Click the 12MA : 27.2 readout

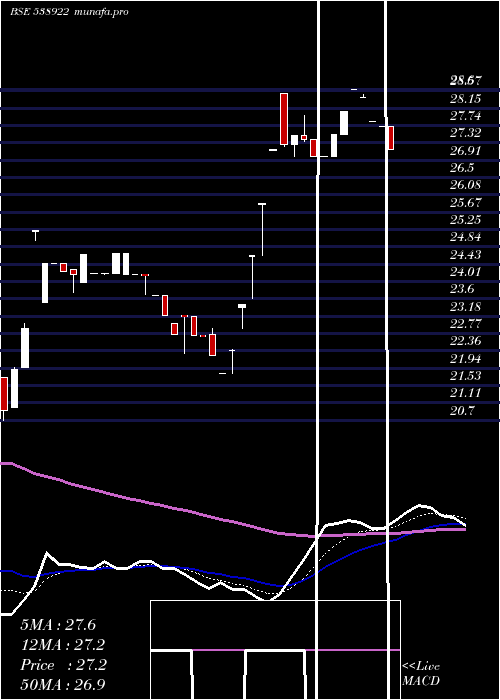[x=63, y=645]
